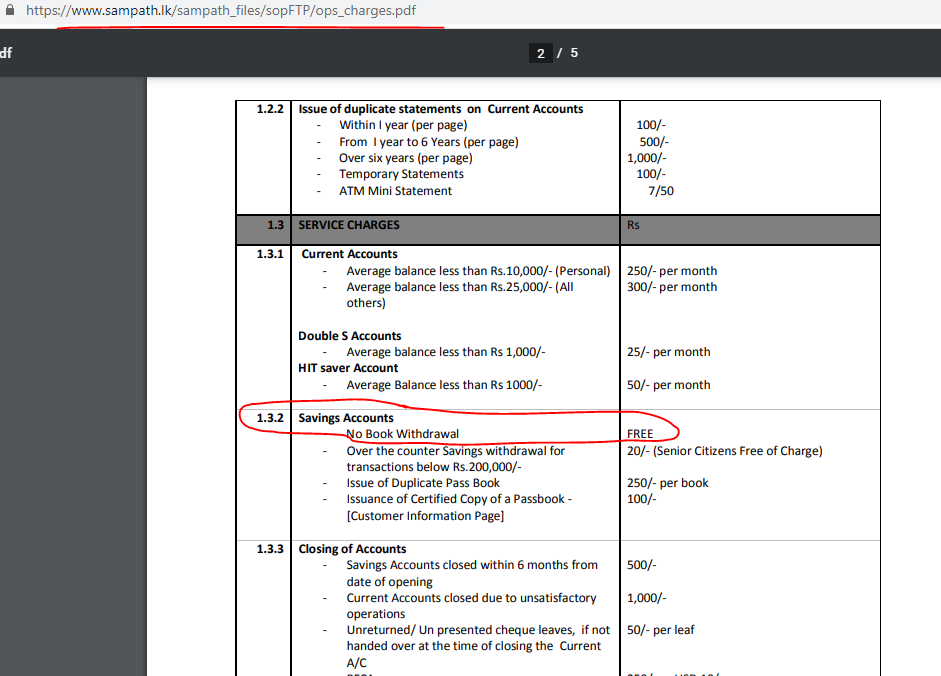This screenshot has height=676, width=941.
Task: Click the 'Rs' column header in the grey row
Action: tap(633, 225)
